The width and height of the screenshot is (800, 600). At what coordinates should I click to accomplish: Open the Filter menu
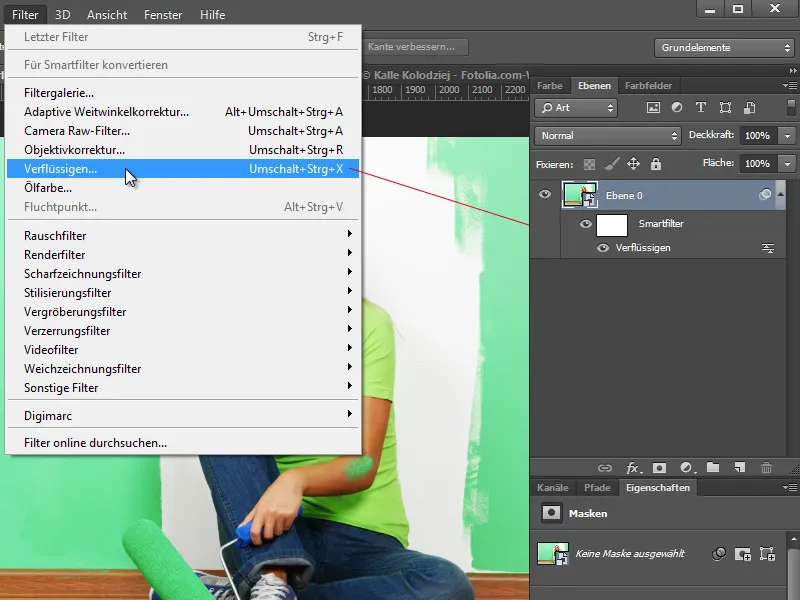[25, 15]
